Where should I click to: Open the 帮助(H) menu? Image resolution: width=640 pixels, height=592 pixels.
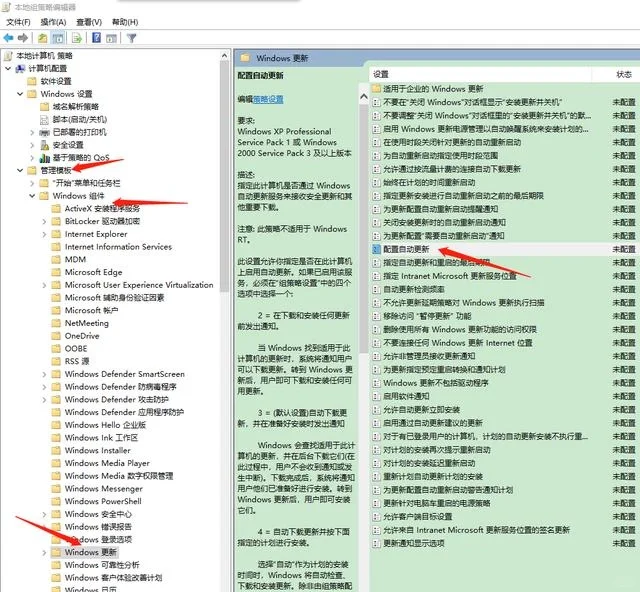(125, 22)
